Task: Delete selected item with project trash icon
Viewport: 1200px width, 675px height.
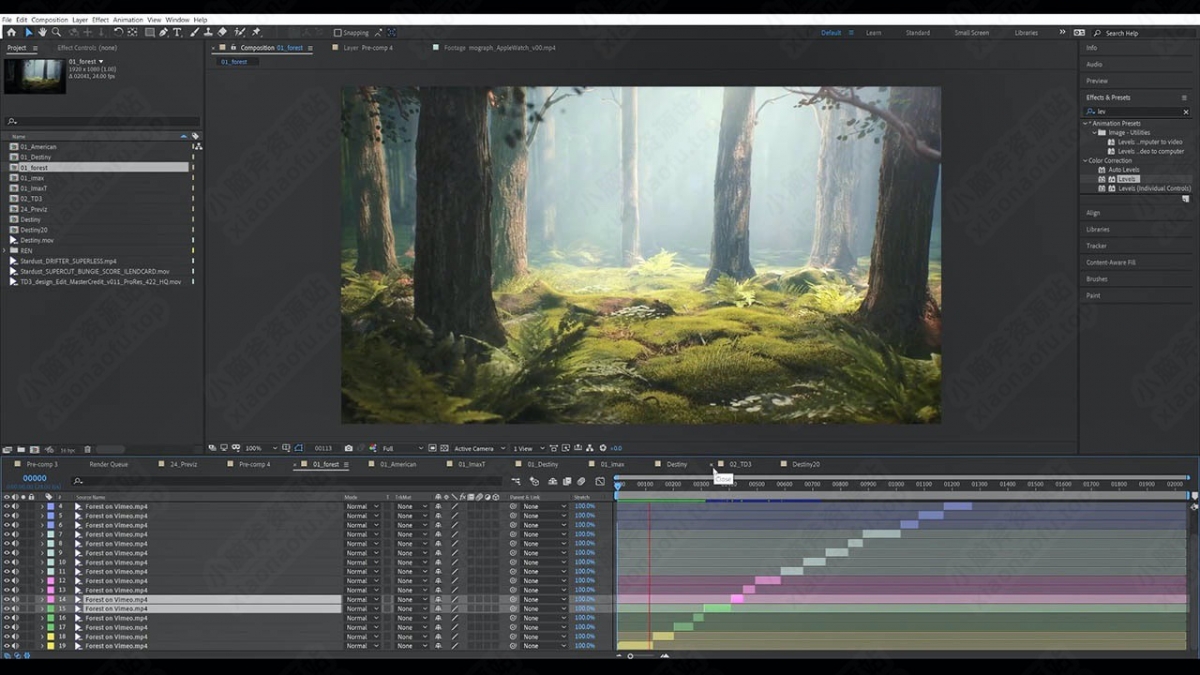Action: [x=87, y=450]
